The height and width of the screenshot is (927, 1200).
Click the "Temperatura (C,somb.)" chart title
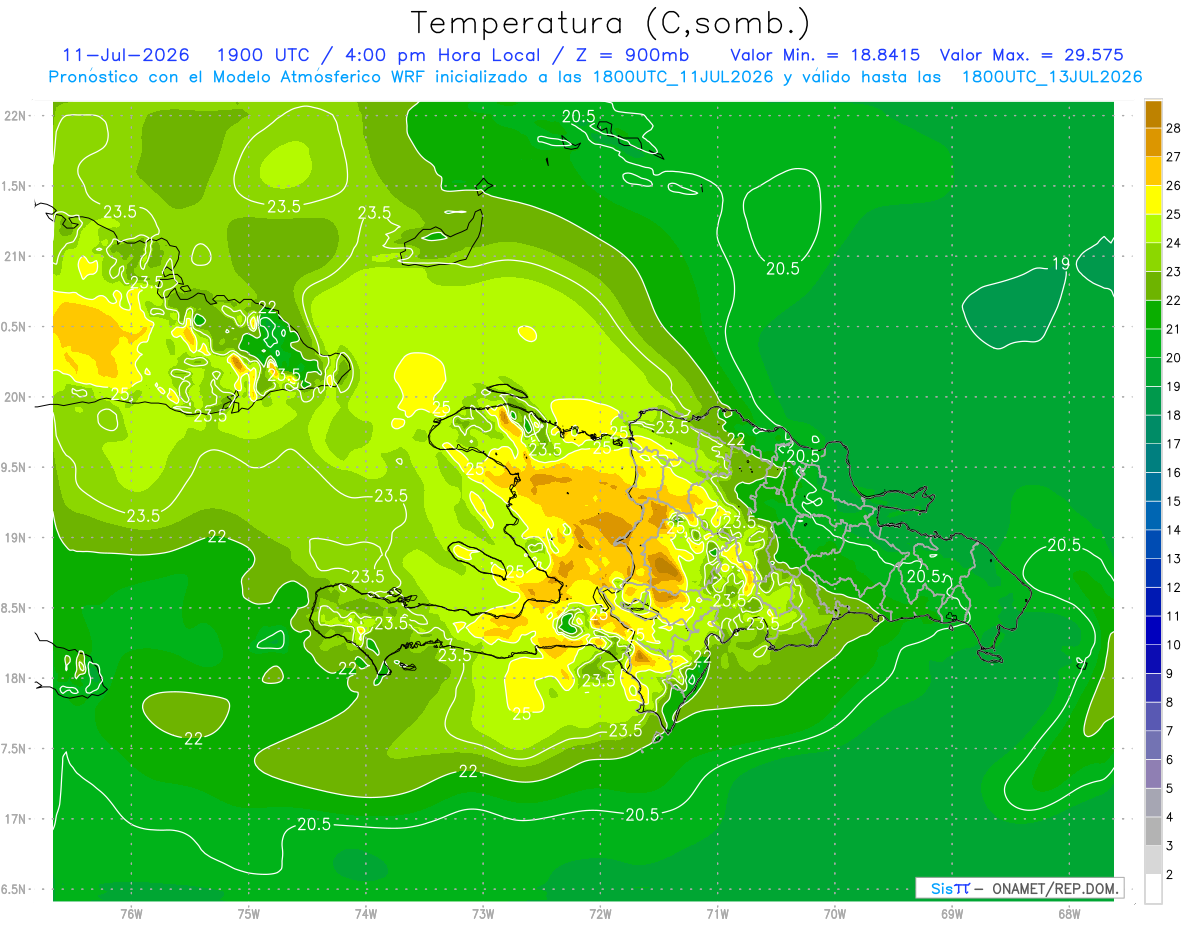[611, 22]
